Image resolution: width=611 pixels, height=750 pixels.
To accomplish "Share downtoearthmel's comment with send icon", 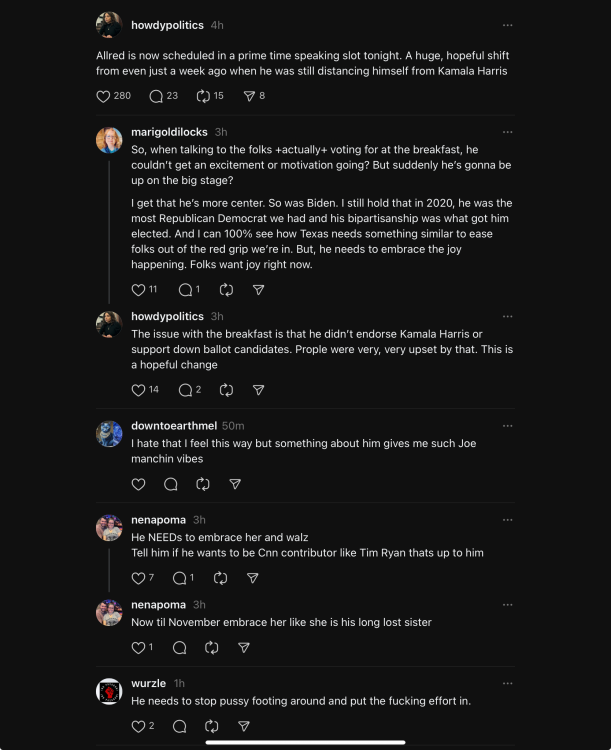I will point(235,484).
